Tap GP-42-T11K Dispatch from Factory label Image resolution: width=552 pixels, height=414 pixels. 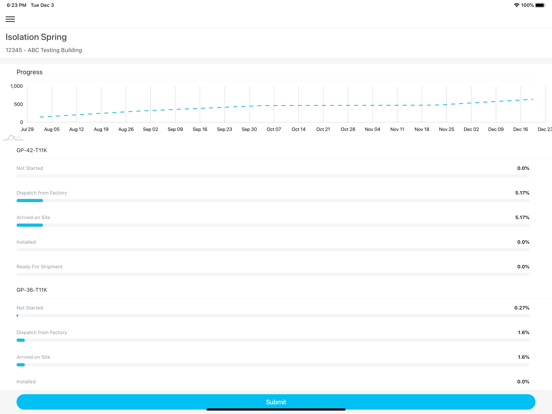point(42,193)
